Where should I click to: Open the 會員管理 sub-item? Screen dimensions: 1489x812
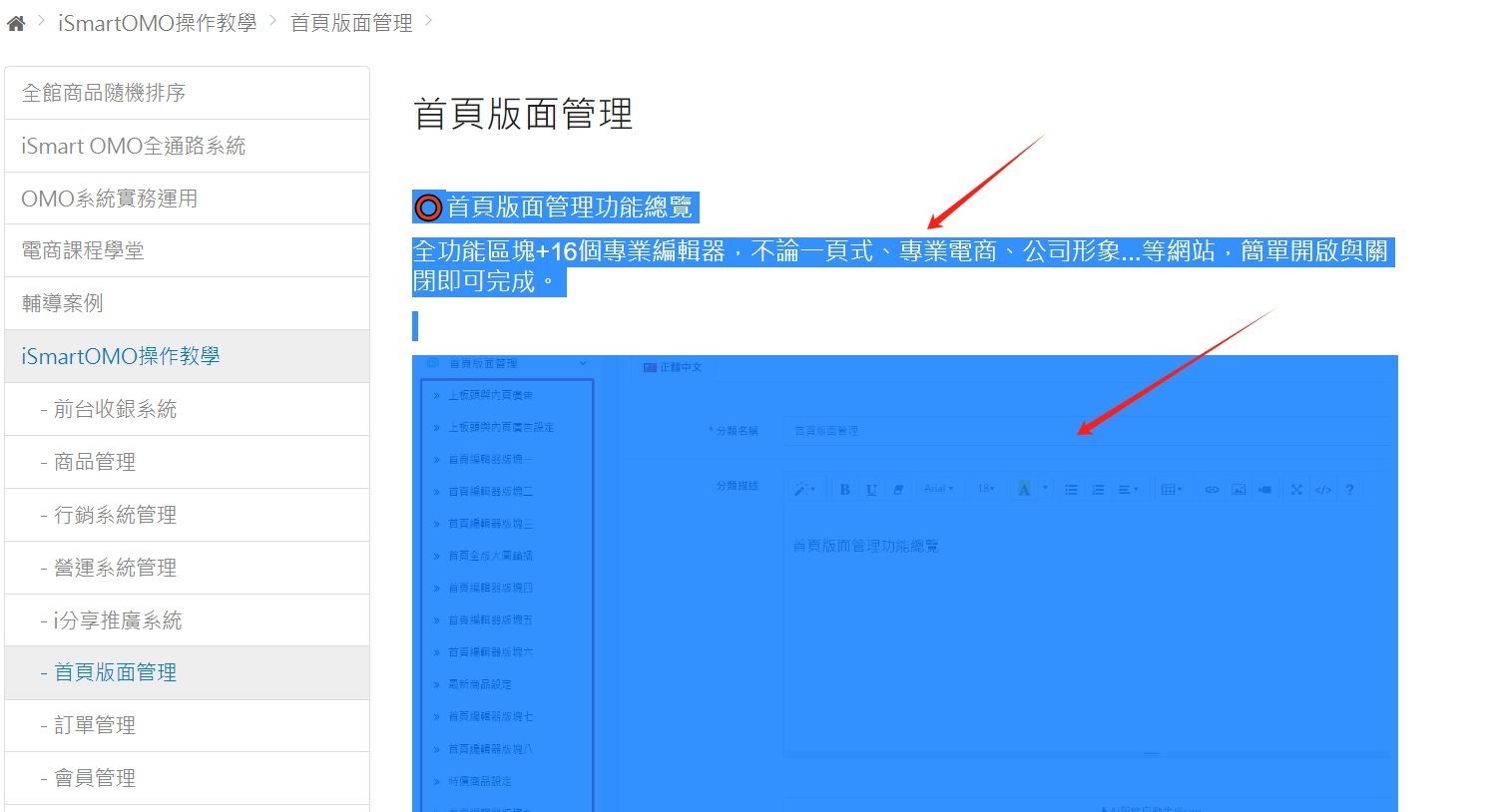pos(187,778)
